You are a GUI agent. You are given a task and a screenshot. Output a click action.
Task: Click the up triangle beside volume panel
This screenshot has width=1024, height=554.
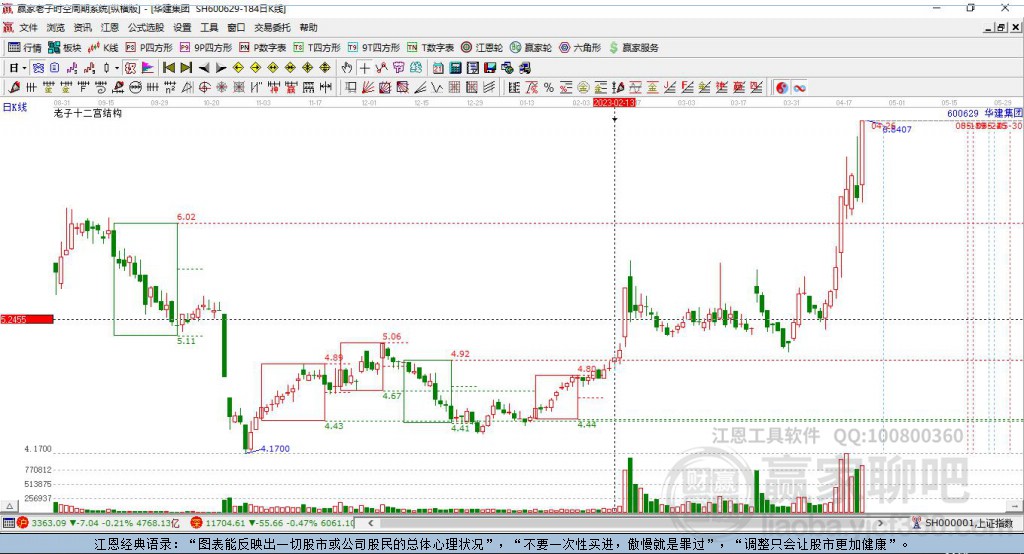click(x=9, y=506)
